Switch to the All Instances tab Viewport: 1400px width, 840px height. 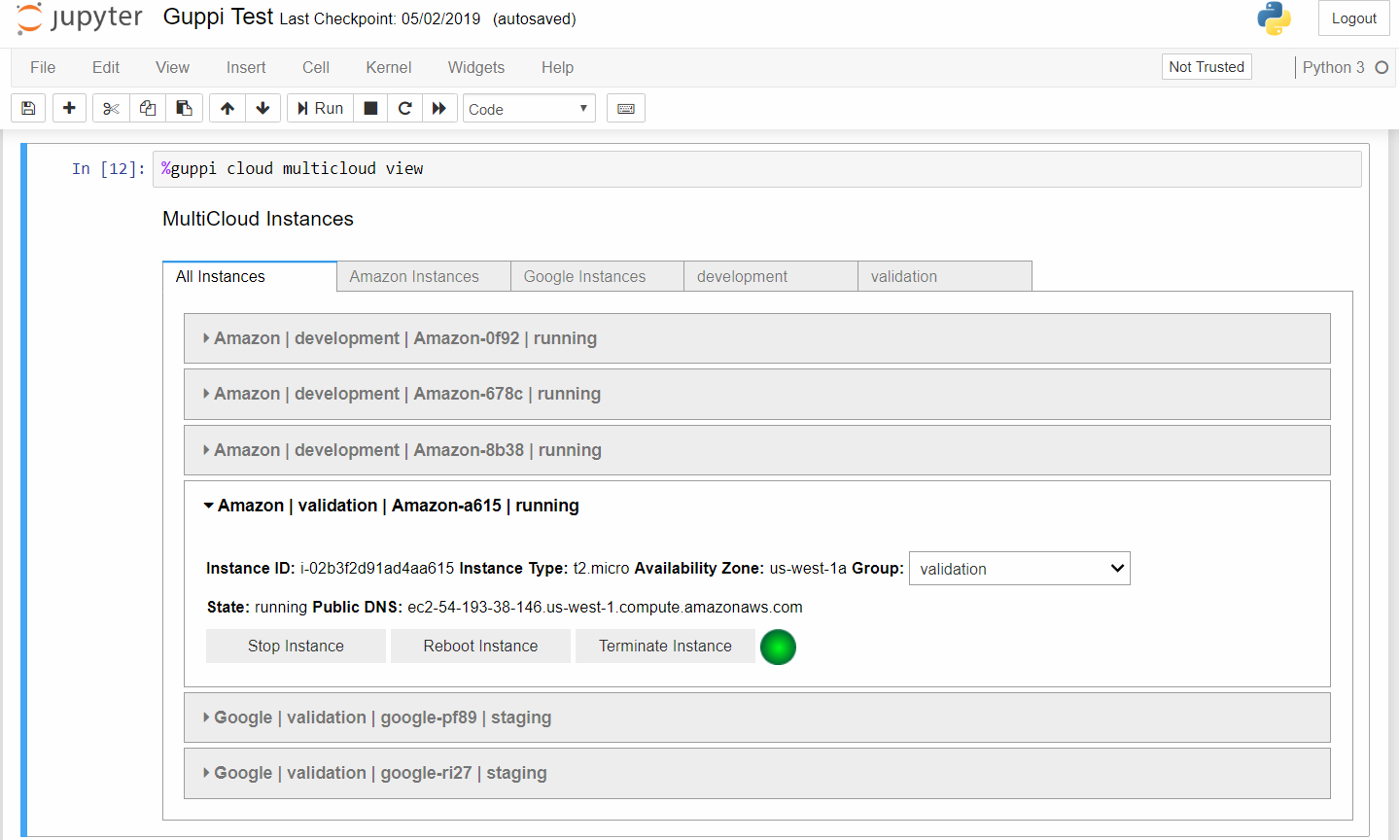click(x=250, y=276)
